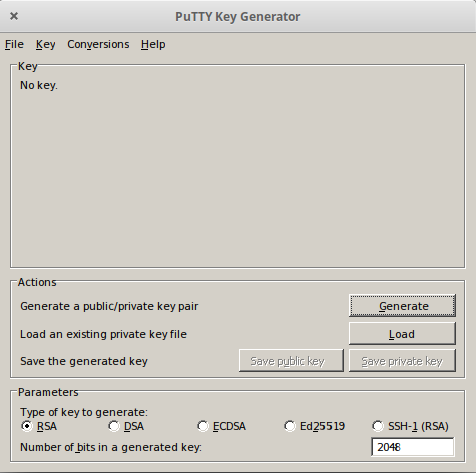The image size is (476, 473).
Task: Focus the number of bits field
Action: [x=413, y=447]
